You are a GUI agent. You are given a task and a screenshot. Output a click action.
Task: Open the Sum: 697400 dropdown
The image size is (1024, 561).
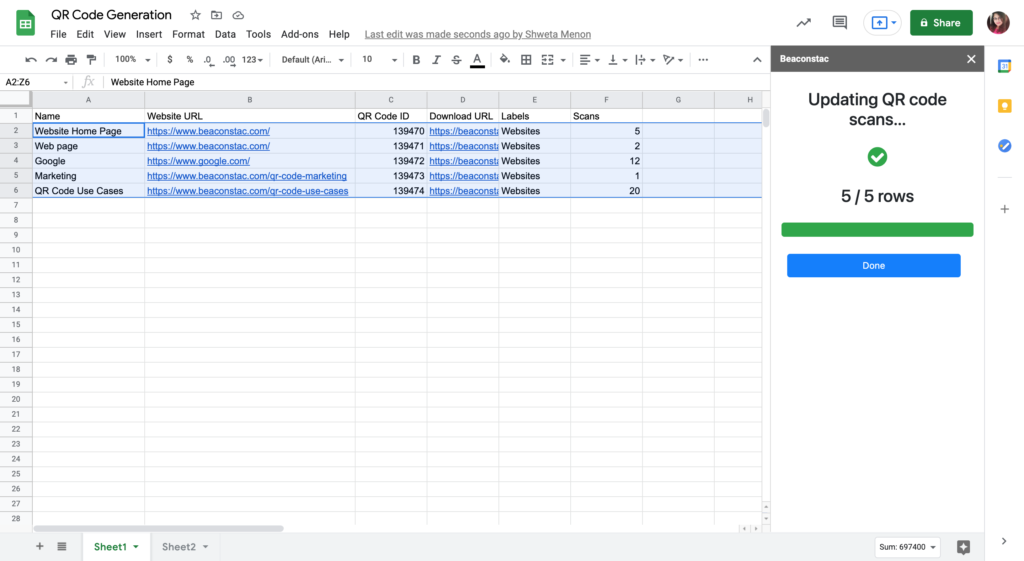coord(907,547)
